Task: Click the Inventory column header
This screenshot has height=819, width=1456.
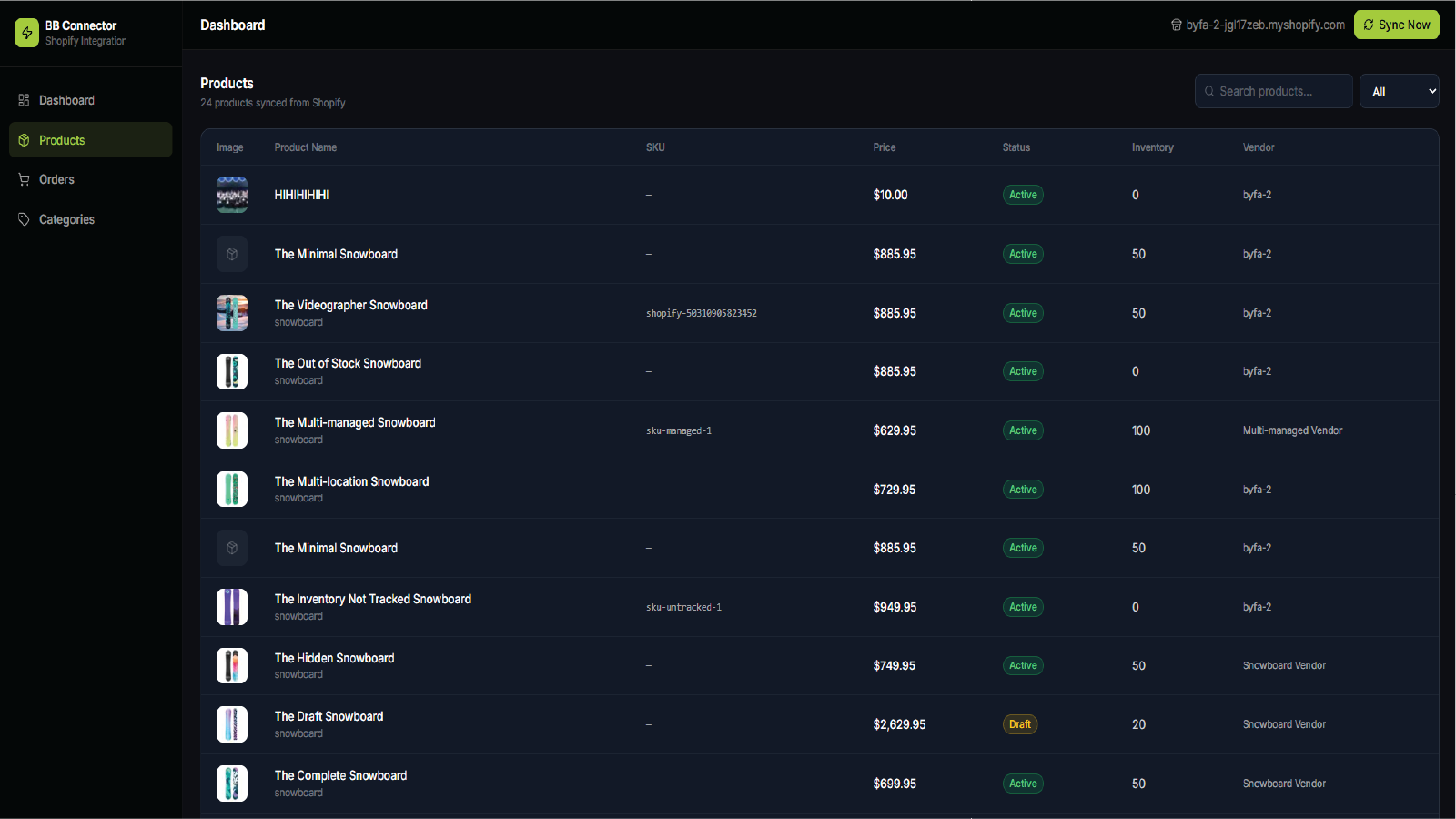Action: [x=1152, y=147]
